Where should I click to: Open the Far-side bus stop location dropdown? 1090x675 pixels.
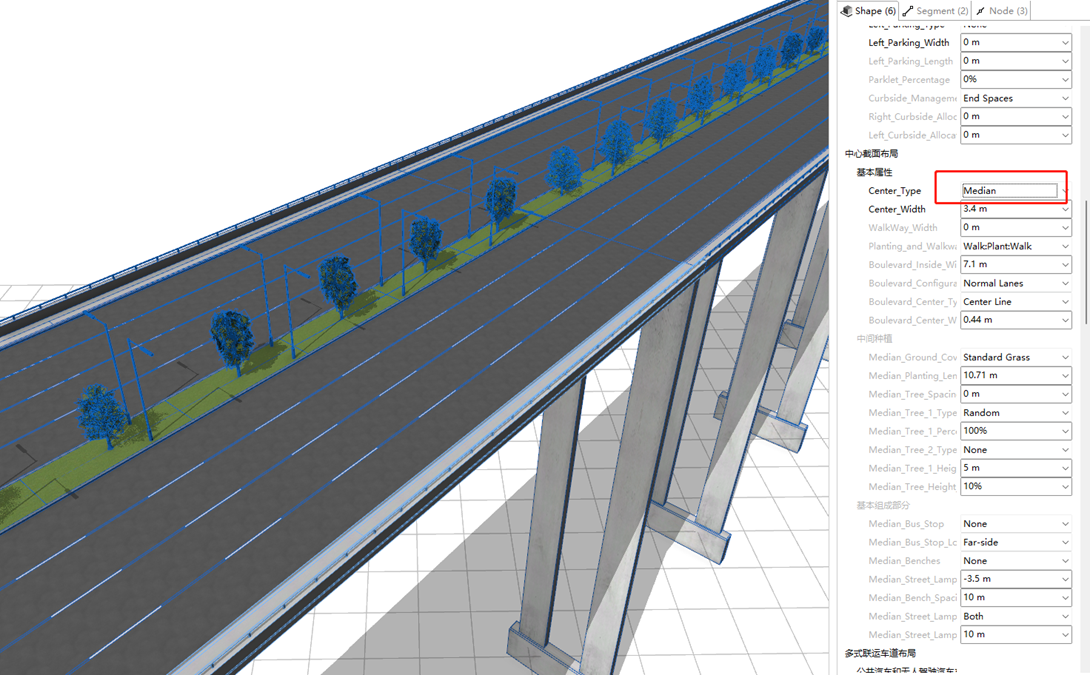(1016, 542)
